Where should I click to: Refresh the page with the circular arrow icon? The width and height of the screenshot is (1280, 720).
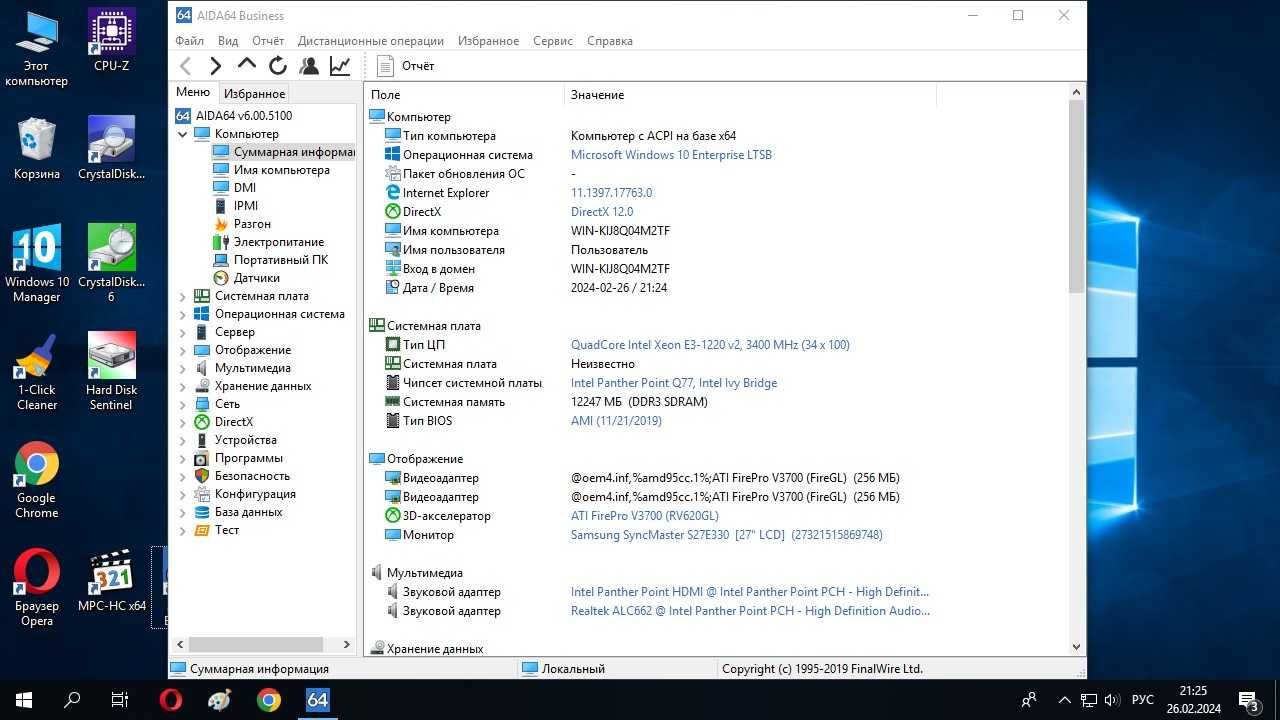pos(278,66)
